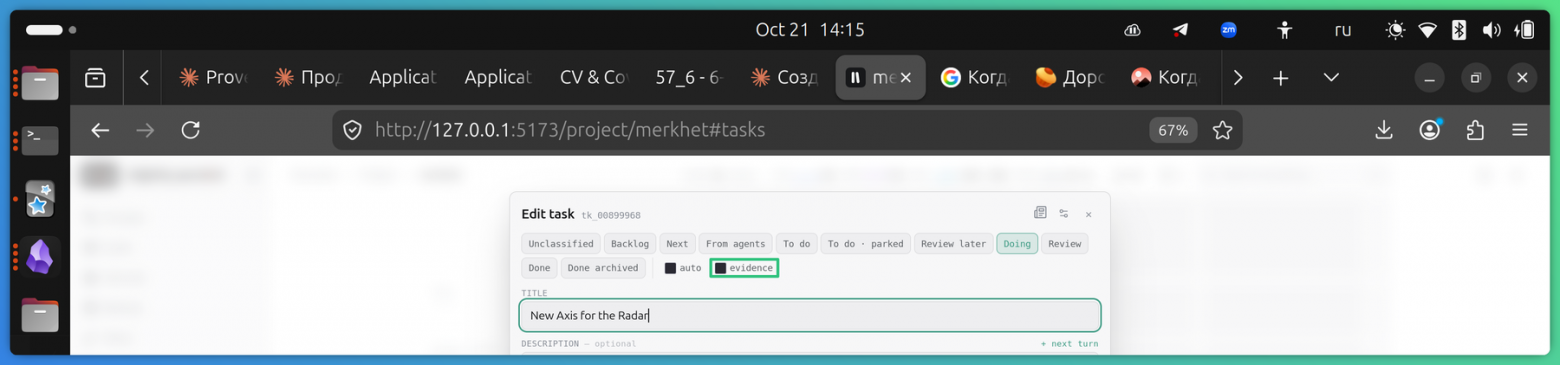The image size is (1560, 365).
Task: Expand the list all tabs dropdown
Action: coord(1331,77)
